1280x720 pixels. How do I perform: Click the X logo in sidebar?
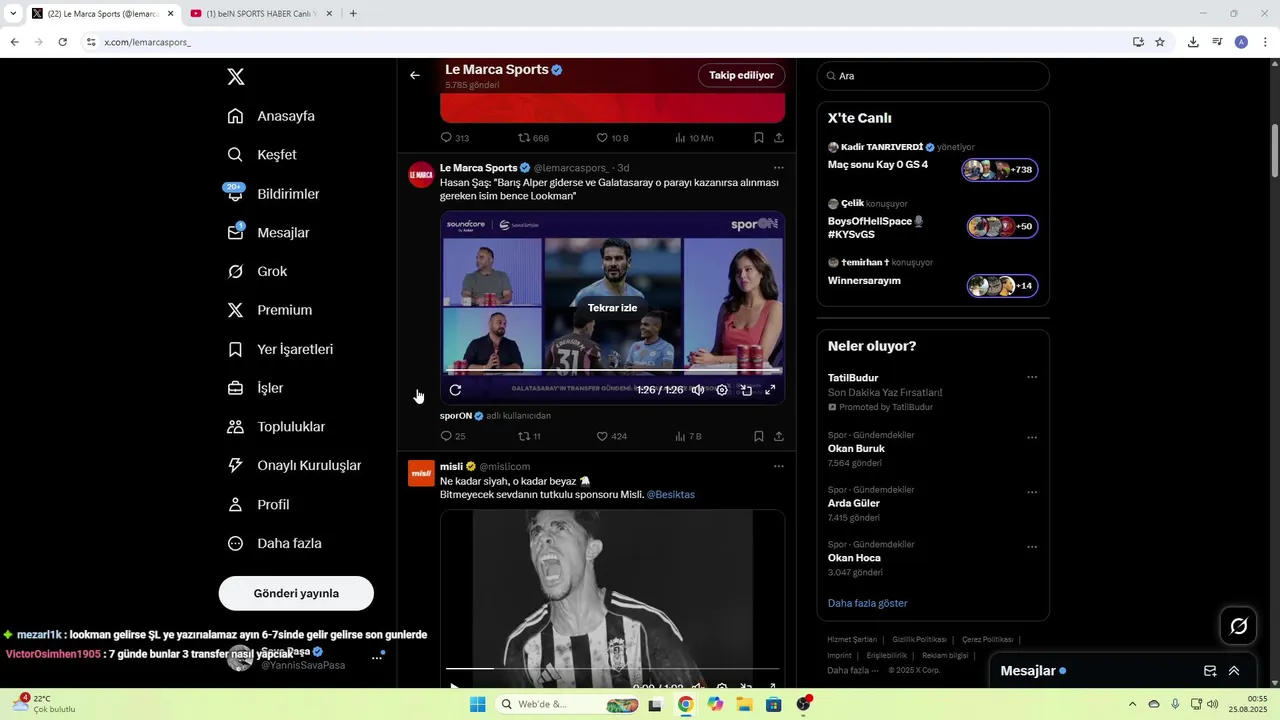click(x=235, y=77)
